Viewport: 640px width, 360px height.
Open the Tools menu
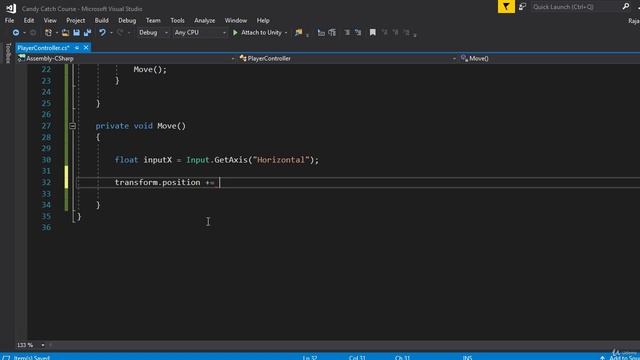coord(178,20)
